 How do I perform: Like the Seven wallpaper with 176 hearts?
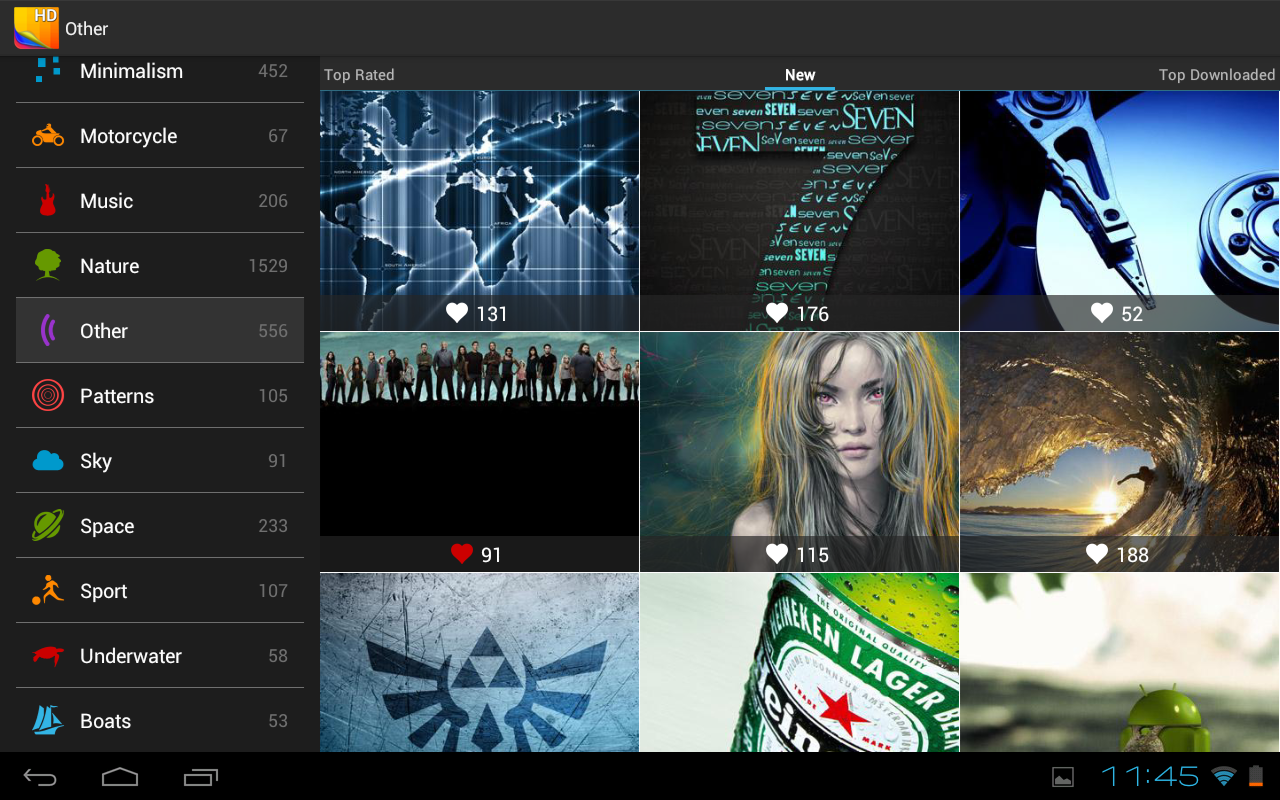click(x=777, y=313)
